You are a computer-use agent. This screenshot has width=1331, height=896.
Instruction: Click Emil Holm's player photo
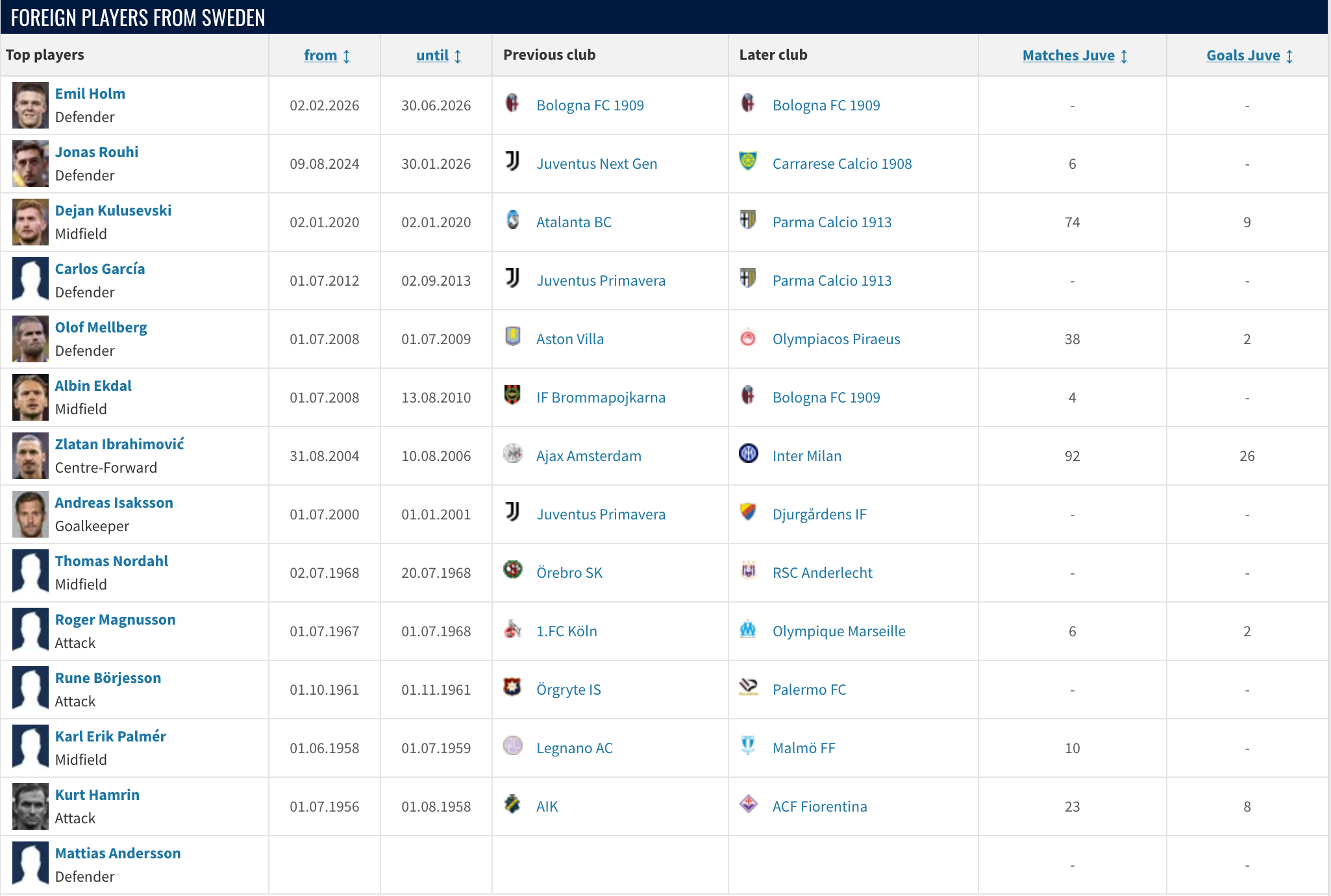[x=31, y=105]
